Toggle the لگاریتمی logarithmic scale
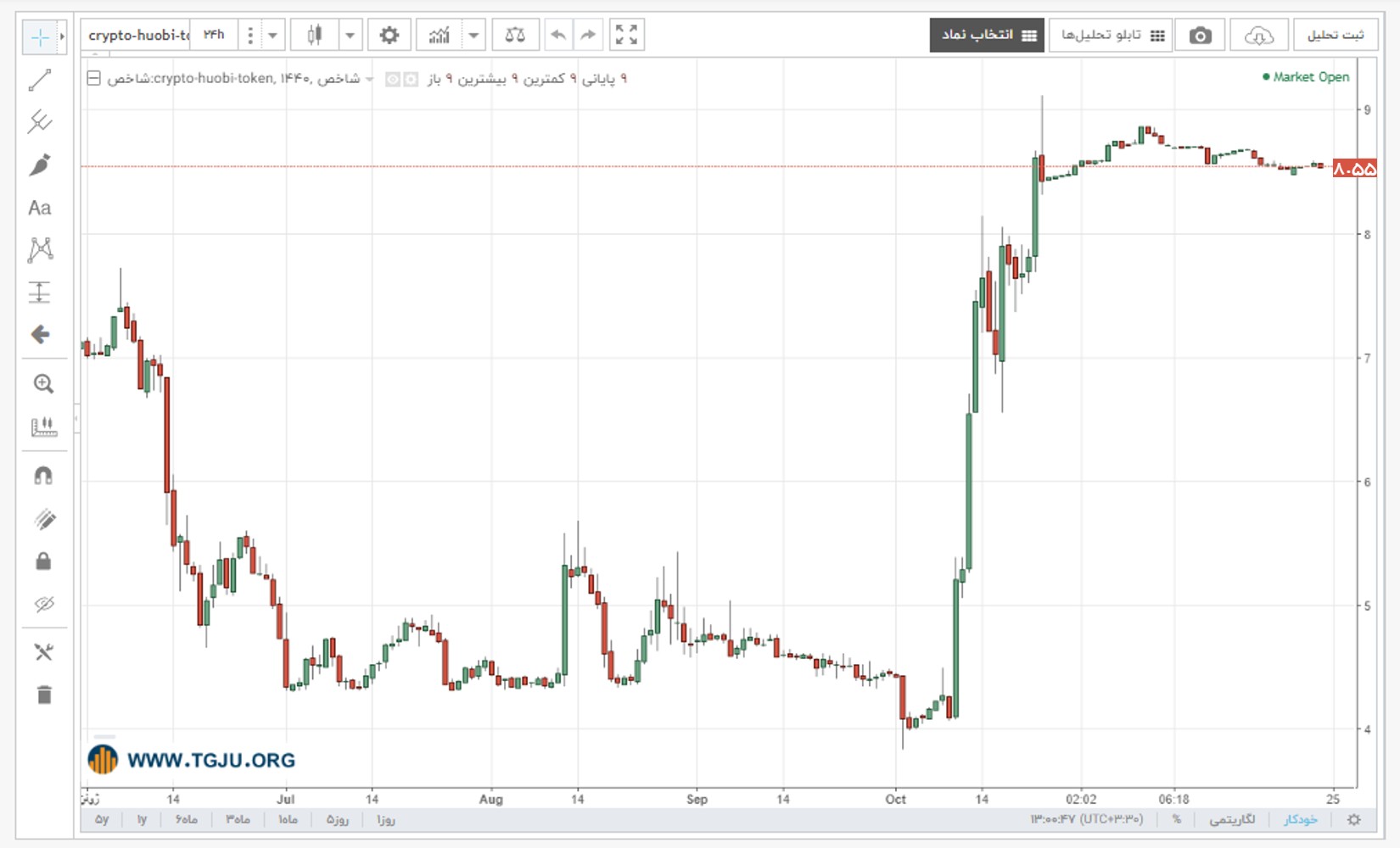The width and height of the screenshot is (1400, 848). click(1232, 819)
